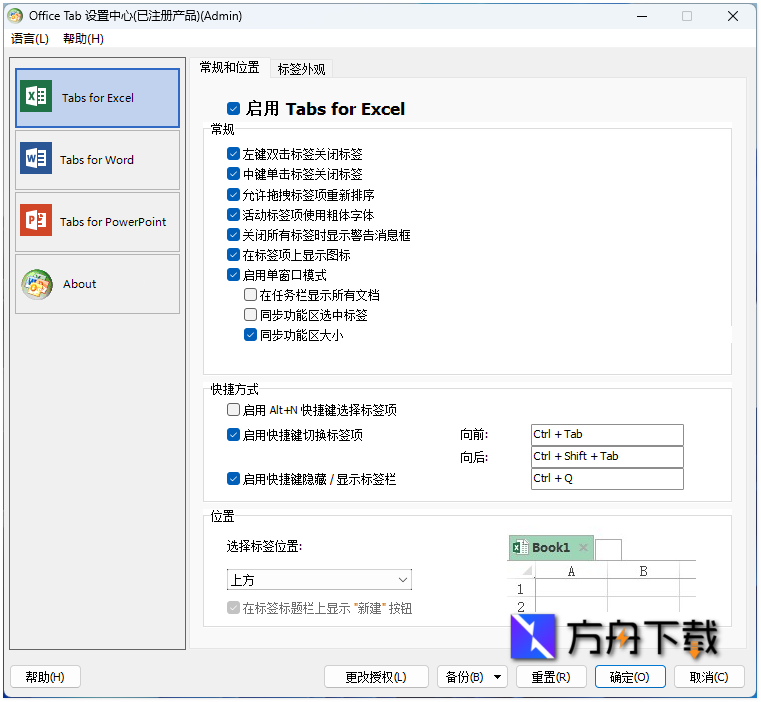Toggle 启用快捷键隐藏/显示标签栏 checkbox
Screen dimensions: 761x702
click(233, 479)
